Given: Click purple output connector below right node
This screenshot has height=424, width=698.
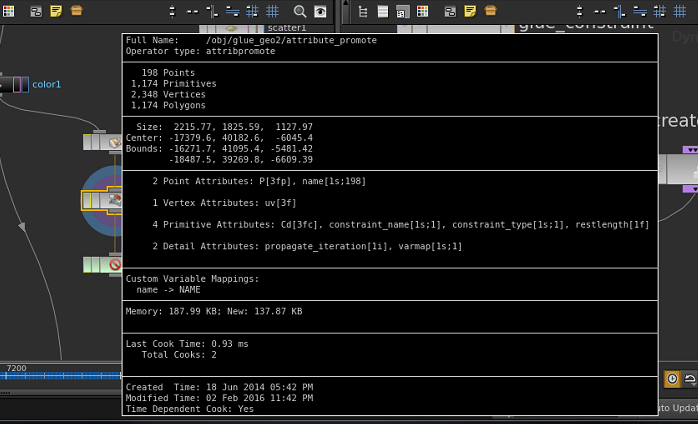Looking at the screenshot, I should point(690,189).
